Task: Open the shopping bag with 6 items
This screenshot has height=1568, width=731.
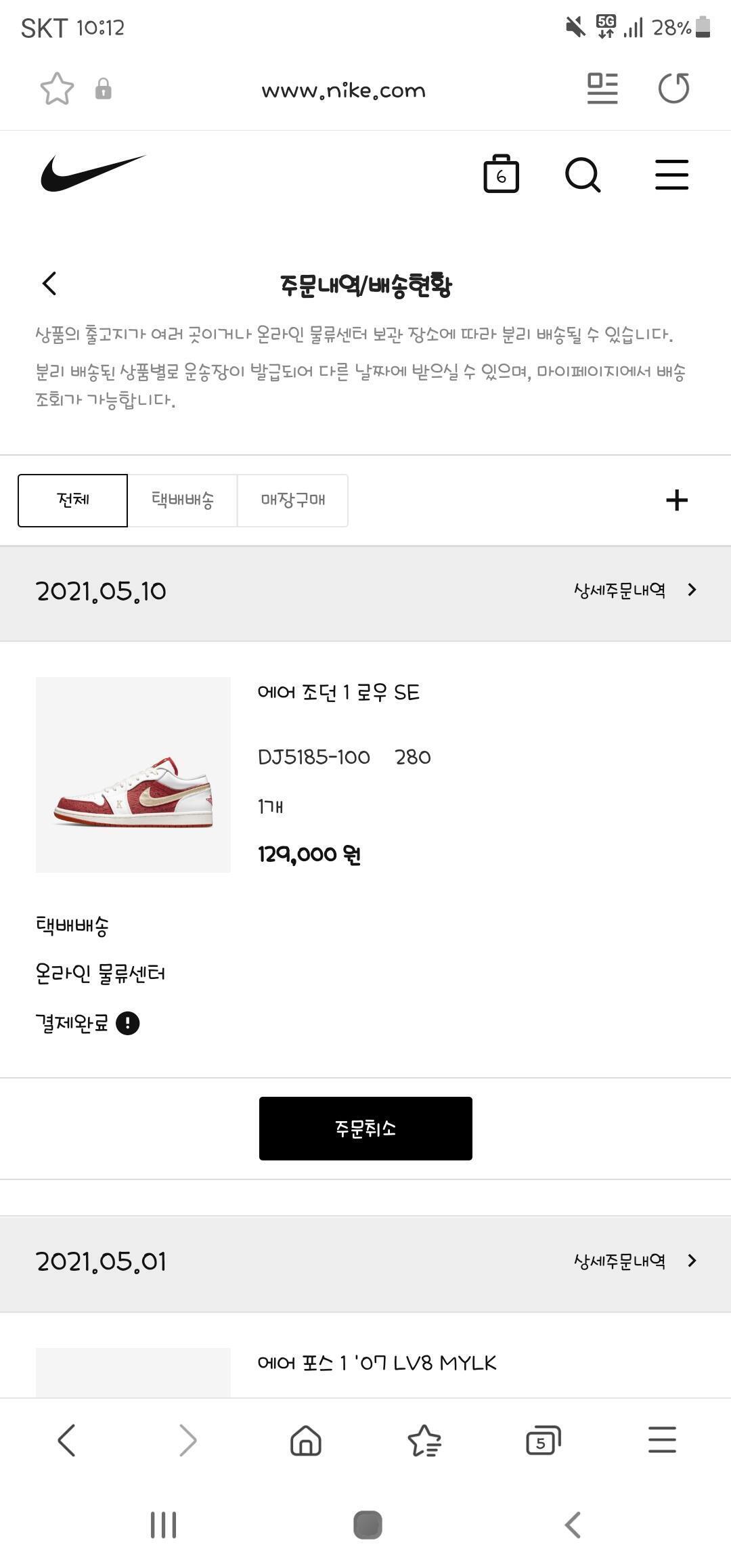Action: click(x=501, y=174)
